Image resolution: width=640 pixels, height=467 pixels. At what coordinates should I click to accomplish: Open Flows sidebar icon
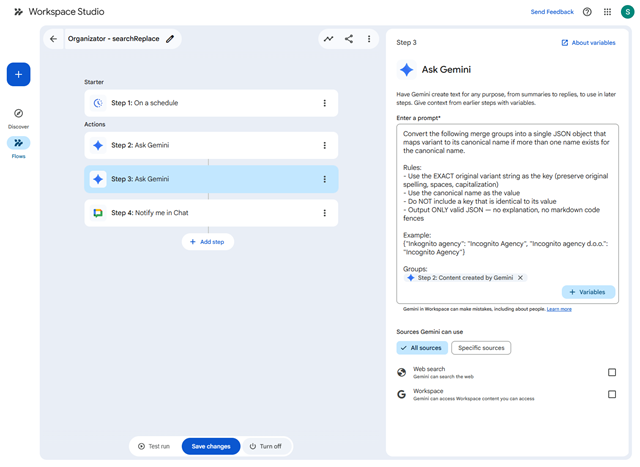(x=18, y=143)
